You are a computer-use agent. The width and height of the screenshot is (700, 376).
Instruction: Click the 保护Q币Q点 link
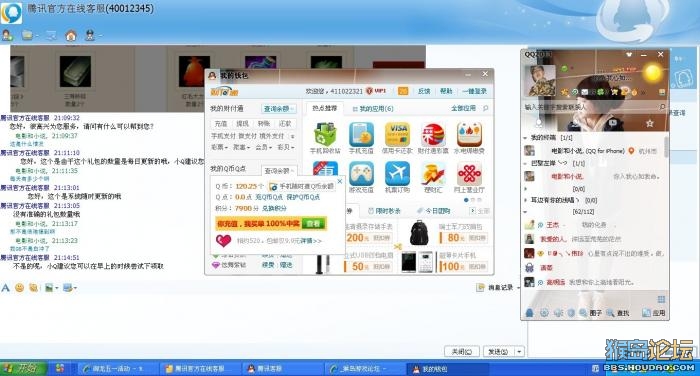point(303,197)
